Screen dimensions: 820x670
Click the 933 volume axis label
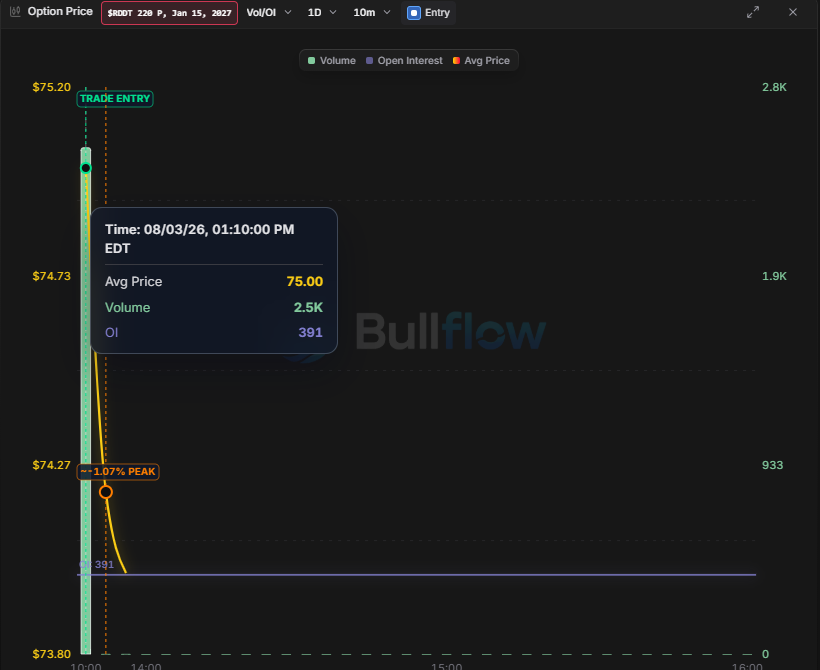[x=772, y=465]
